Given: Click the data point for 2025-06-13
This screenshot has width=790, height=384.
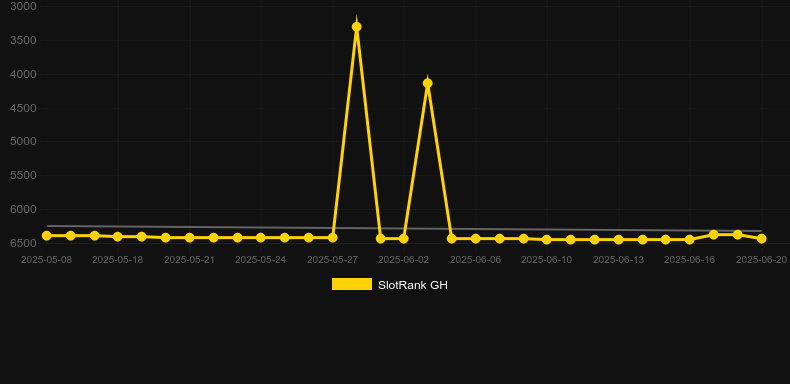Looking at the screenshot, I should [619, 239].
